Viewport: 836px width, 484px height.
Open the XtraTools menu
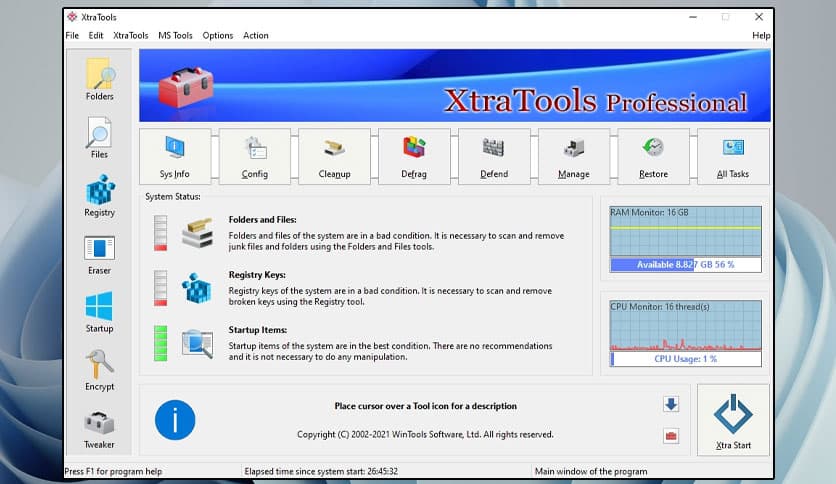tap(131, 35)
